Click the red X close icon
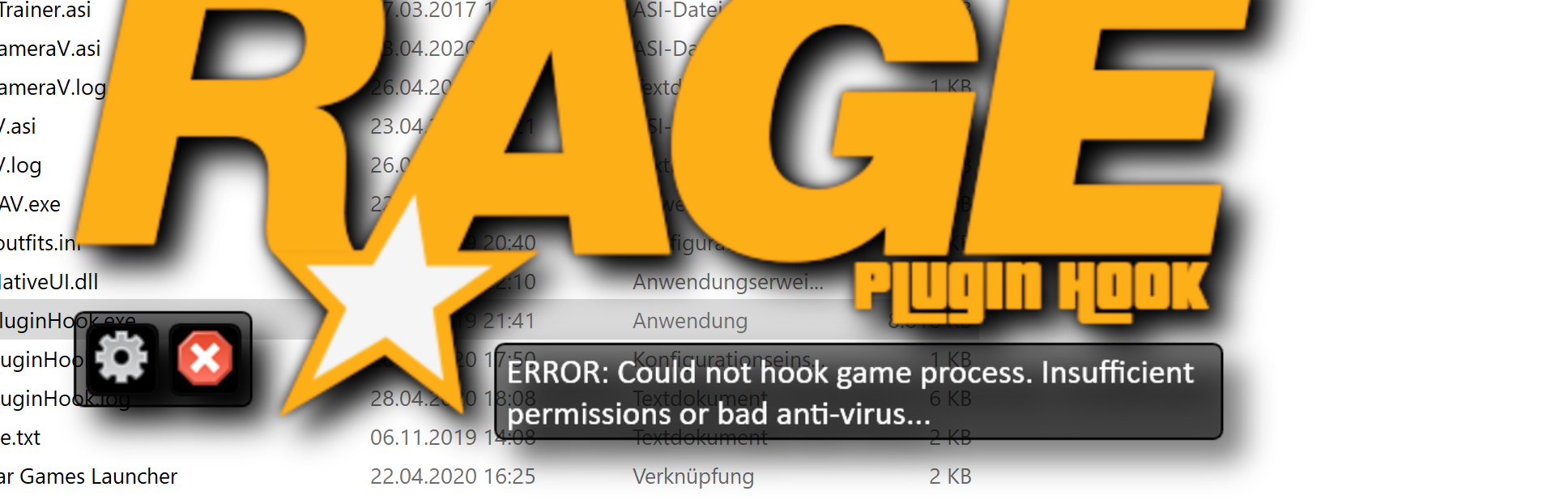 pos(205,357)
